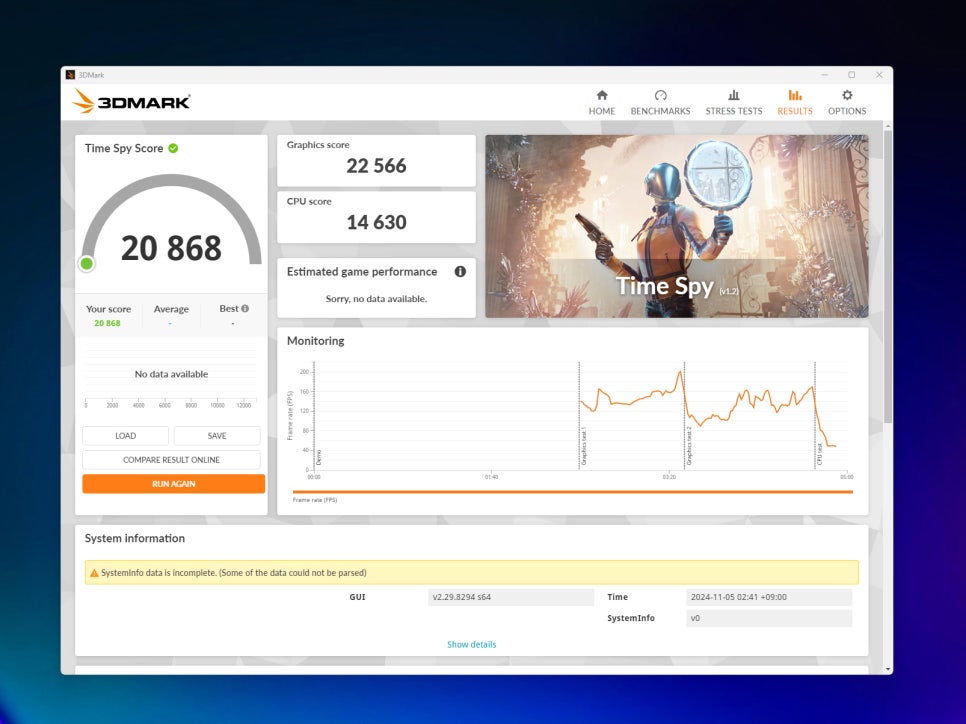Image resolution: width=966 pixels, height=724 pixels.
Task: Click the Monitoring heading
Action: (x=315, y=341)
